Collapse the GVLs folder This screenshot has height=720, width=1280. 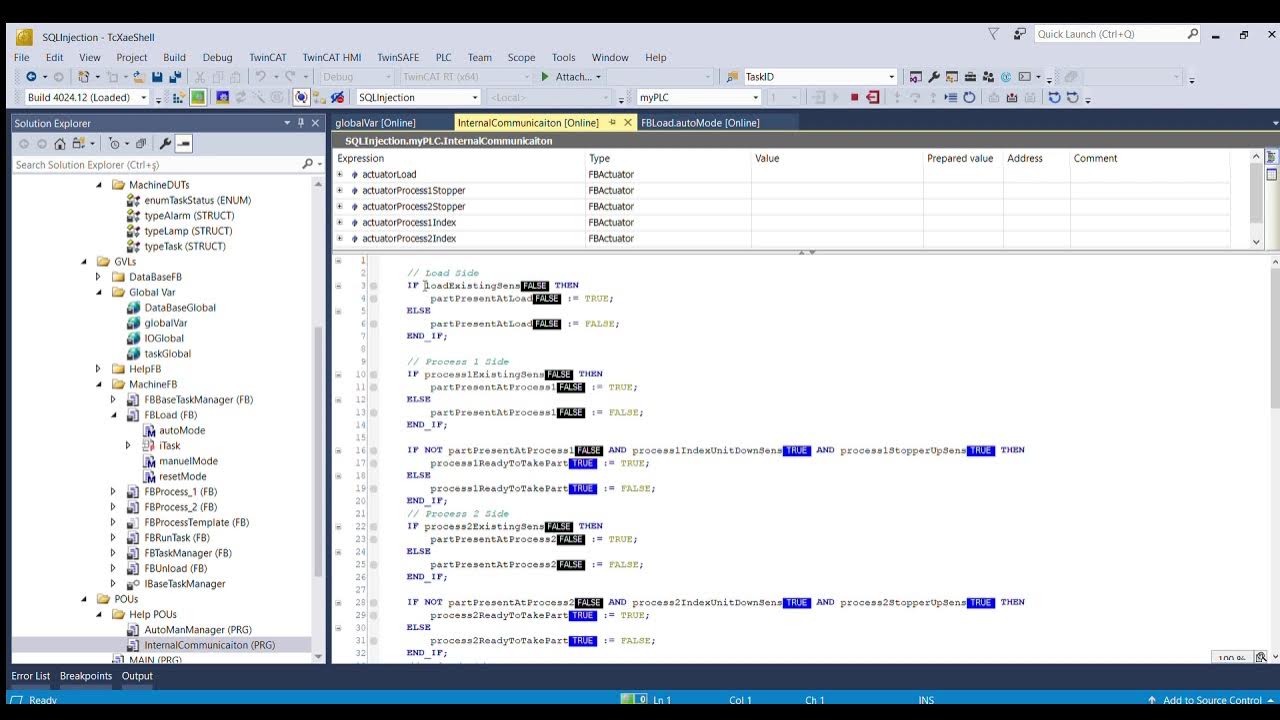coord(84,262)
